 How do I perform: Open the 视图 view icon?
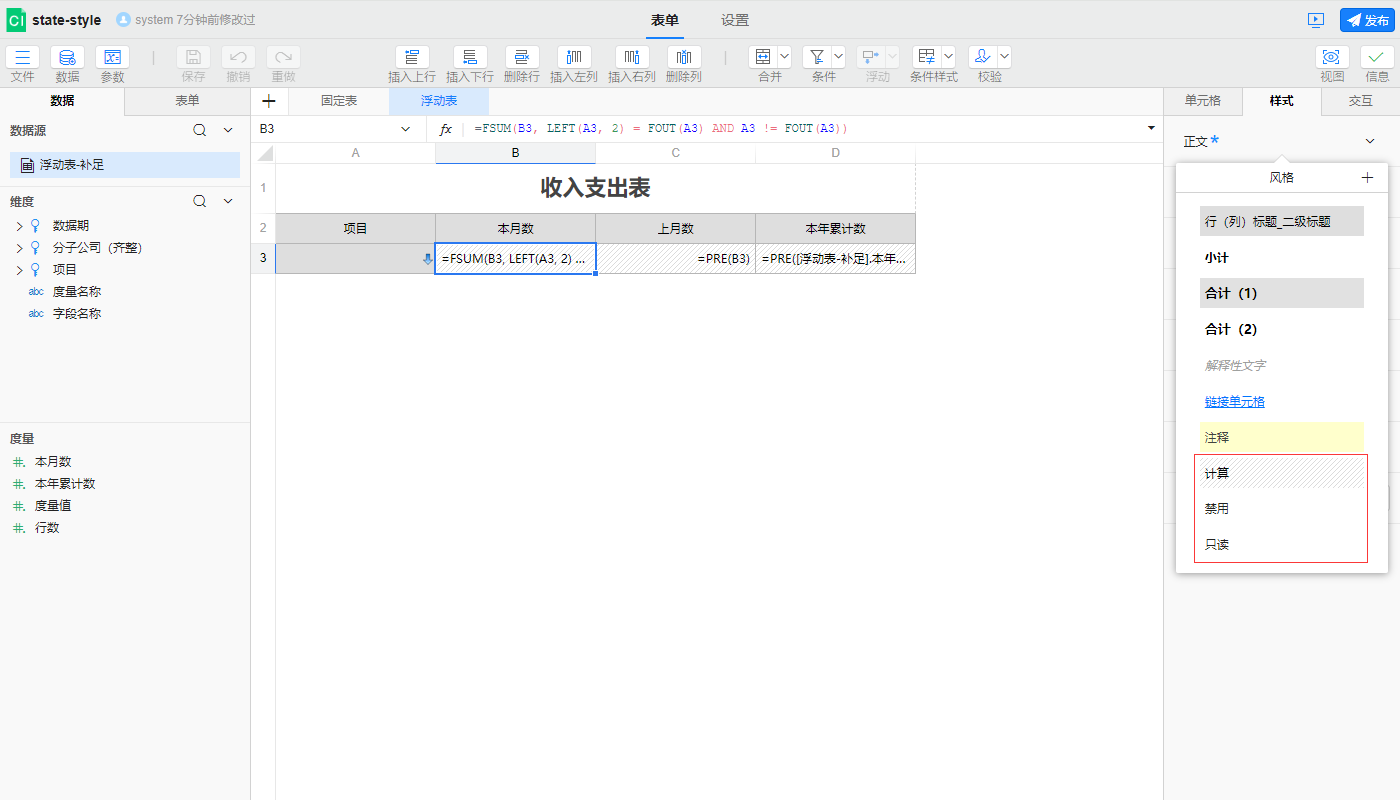[x=1332, y=58]
